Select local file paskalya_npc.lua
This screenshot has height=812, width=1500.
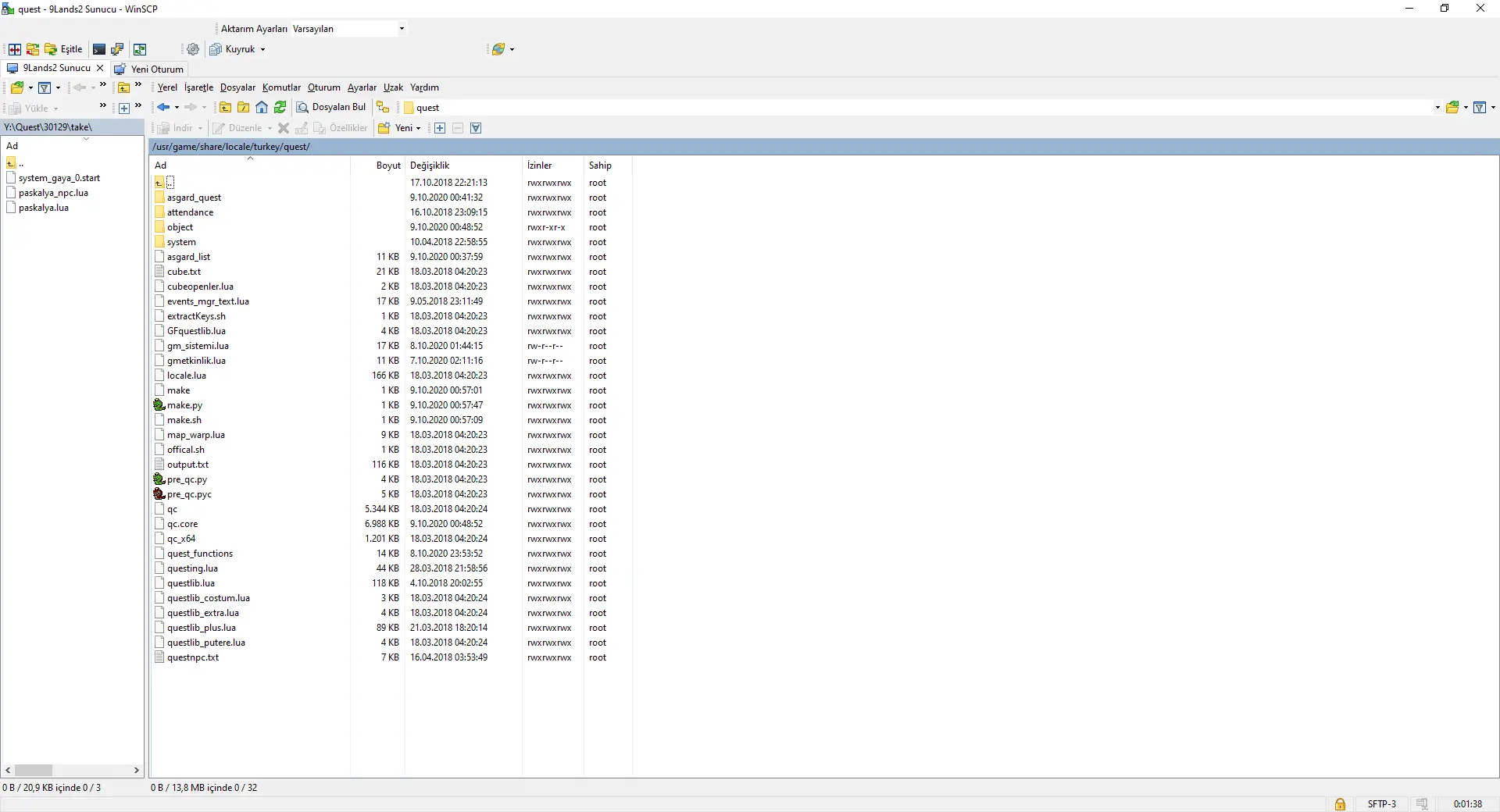click(53, 193)
